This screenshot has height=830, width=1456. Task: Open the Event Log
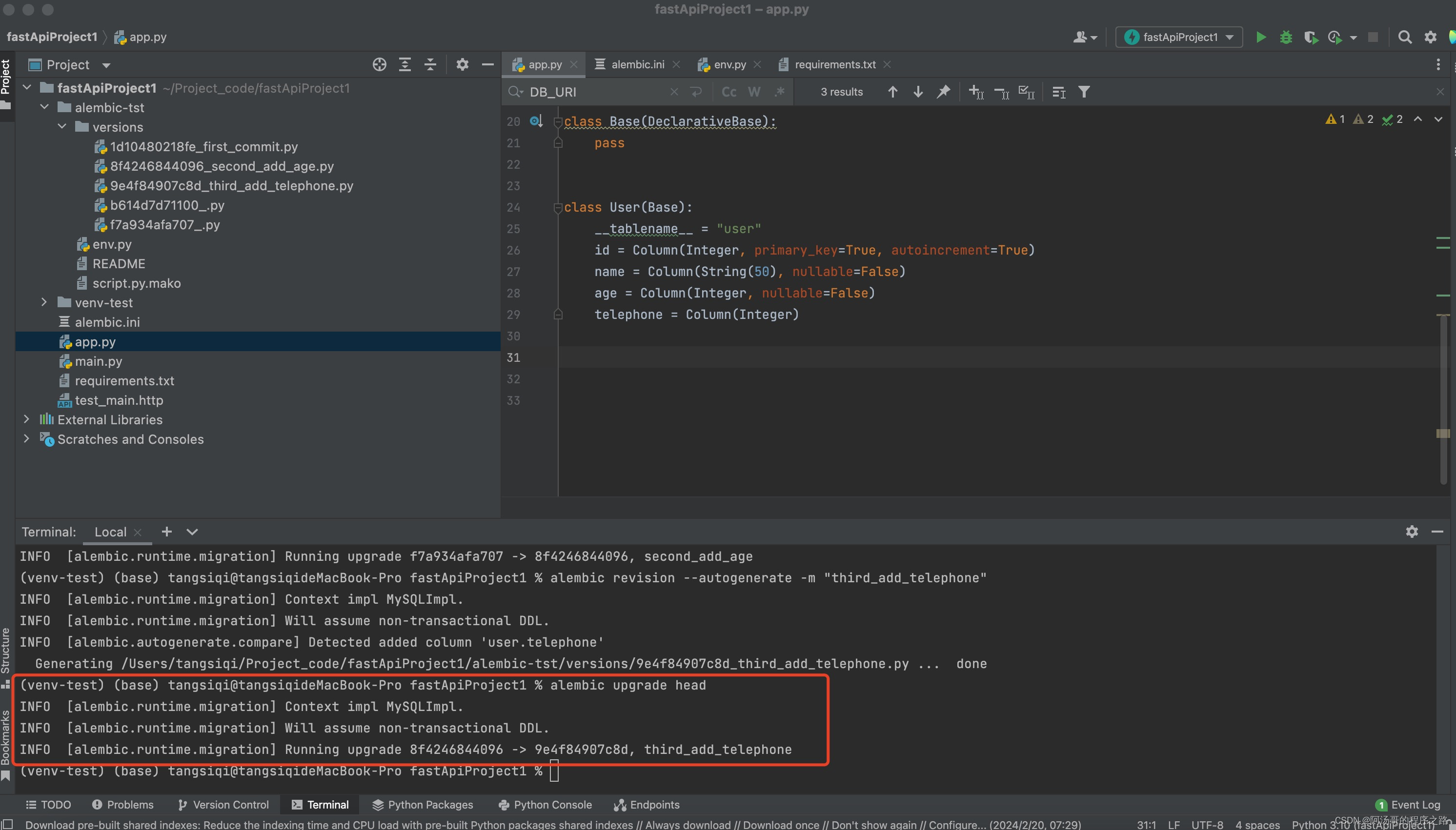1408,804
